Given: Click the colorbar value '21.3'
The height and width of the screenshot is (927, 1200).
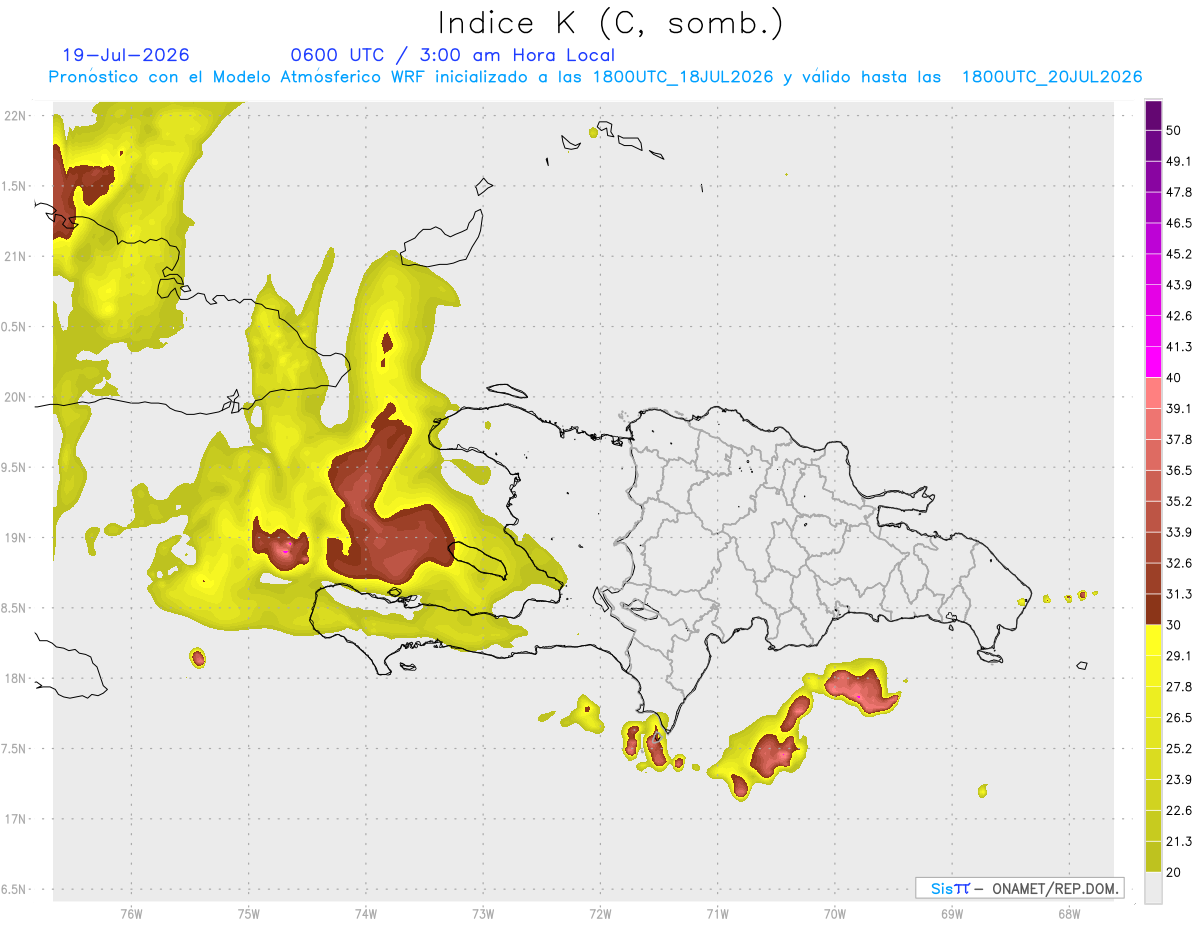Looking at the screenshot, I should 1179,841.
